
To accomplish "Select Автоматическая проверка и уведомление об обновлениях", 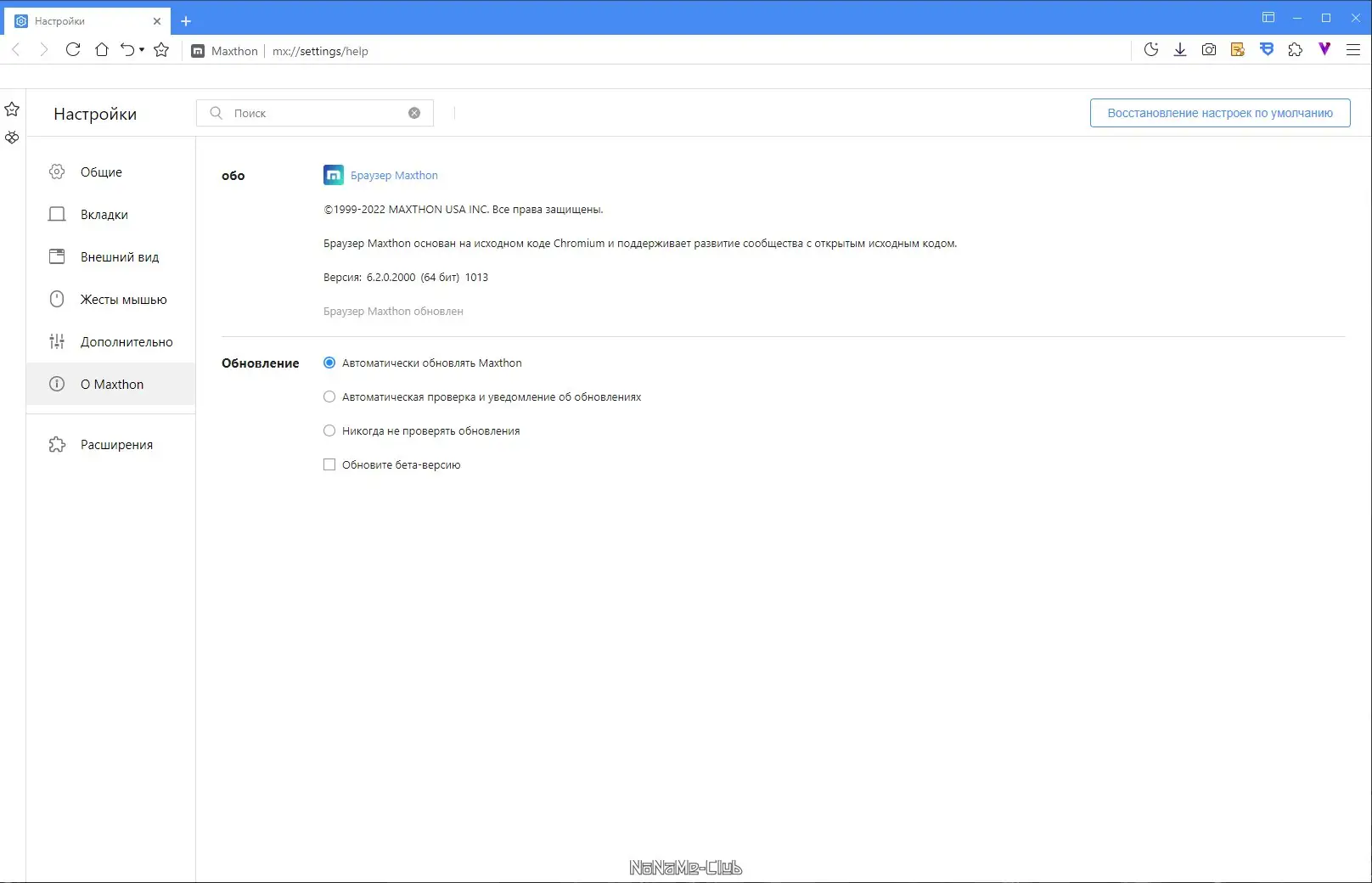I will (x=329, y=397).
